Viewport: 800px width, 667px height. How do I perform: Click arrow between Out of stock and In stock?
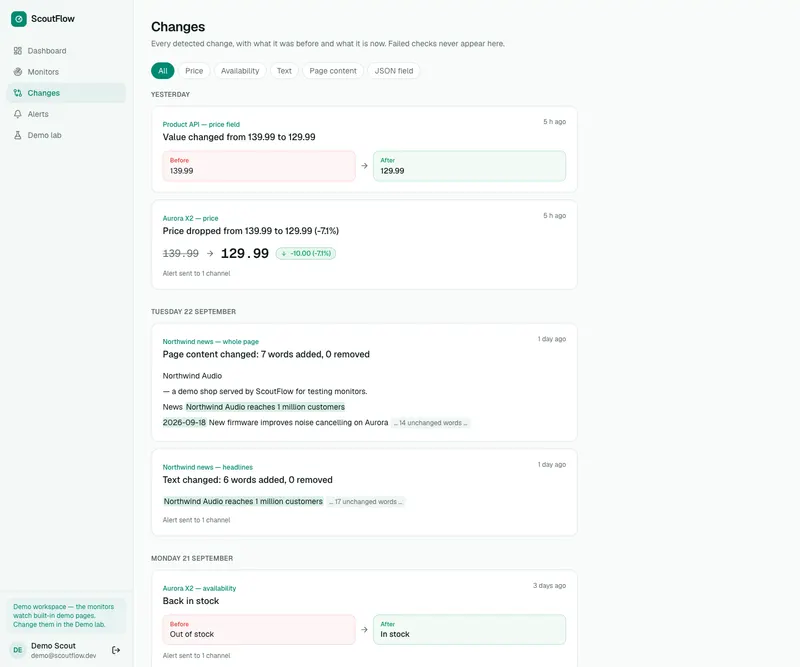(x=364, y=630)
